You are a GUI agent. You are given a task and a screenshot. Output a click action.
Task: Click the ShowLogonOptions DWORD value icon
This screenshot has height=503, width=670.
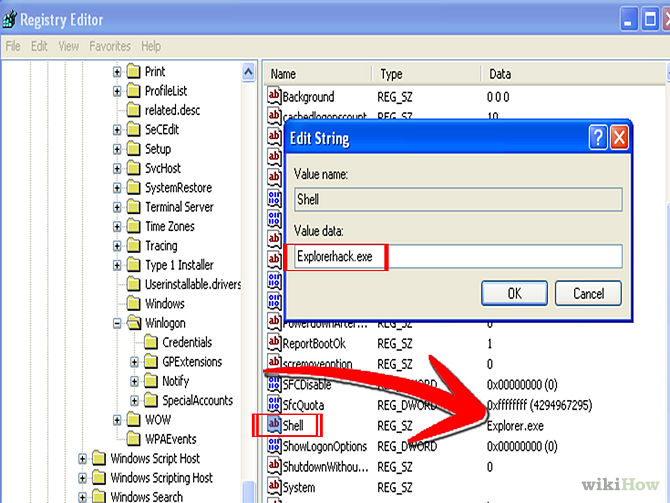click(274, 445)
